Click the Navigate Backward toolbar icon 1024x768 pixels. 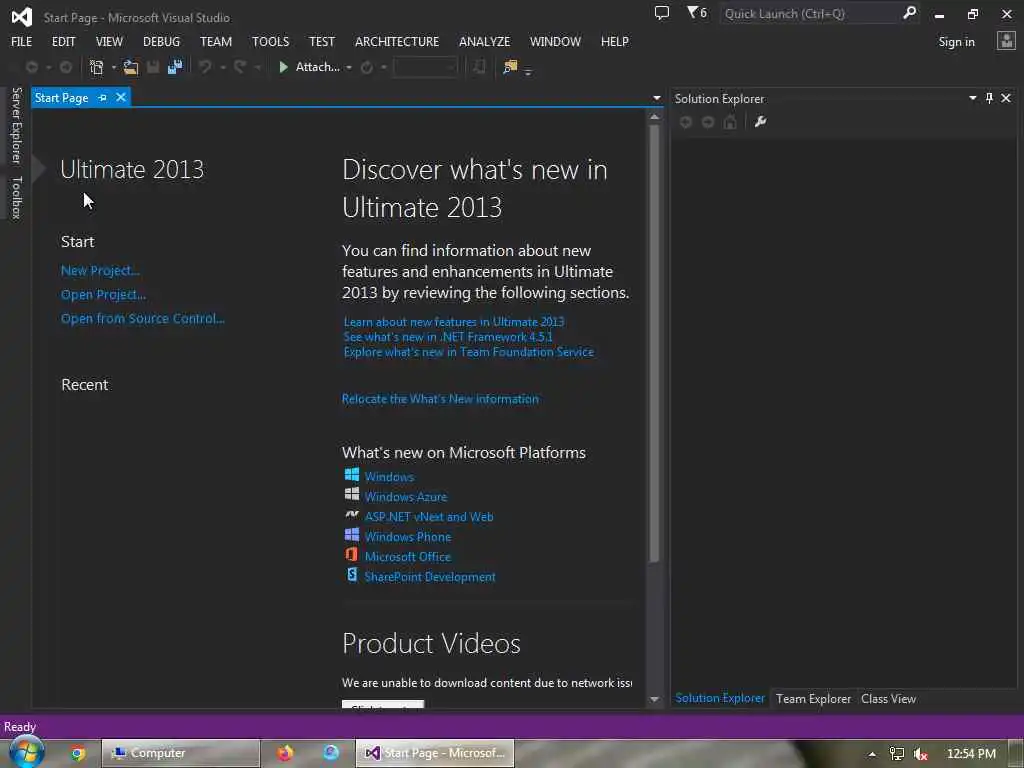[x=31, y=67]
